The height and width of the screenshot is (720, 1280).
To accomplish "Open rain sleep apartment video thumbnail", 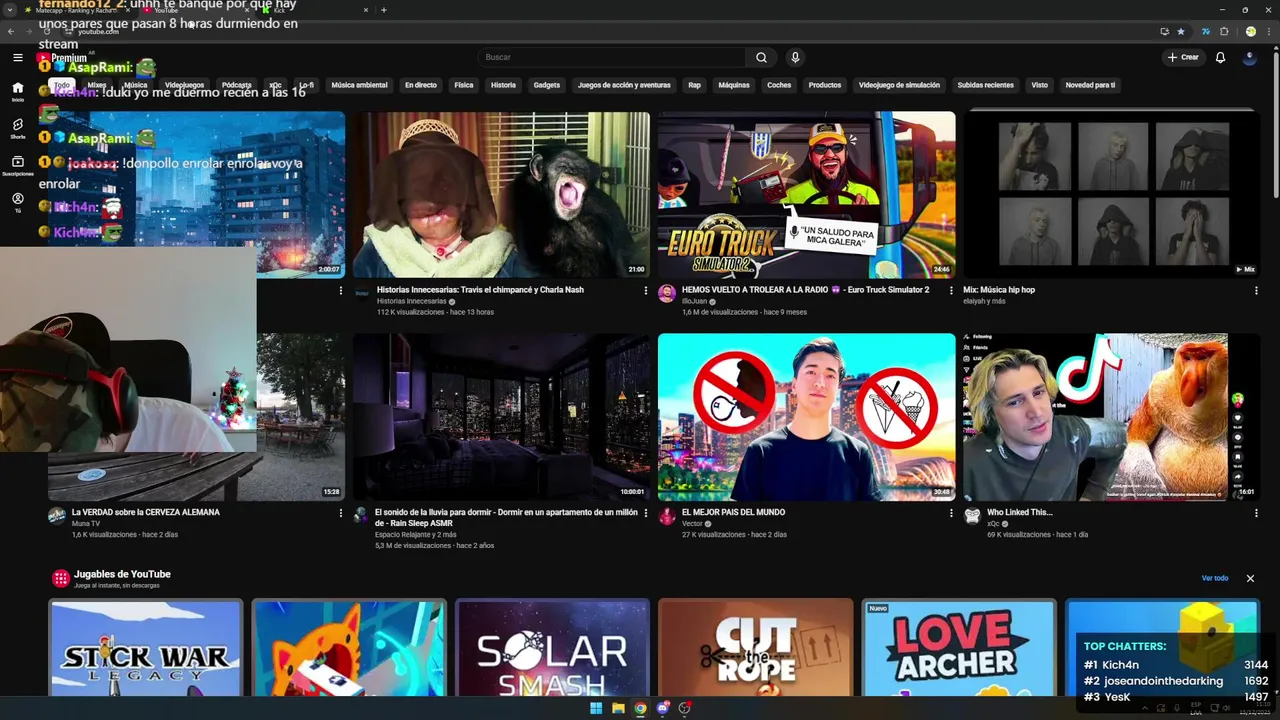I will click(501, 417).
